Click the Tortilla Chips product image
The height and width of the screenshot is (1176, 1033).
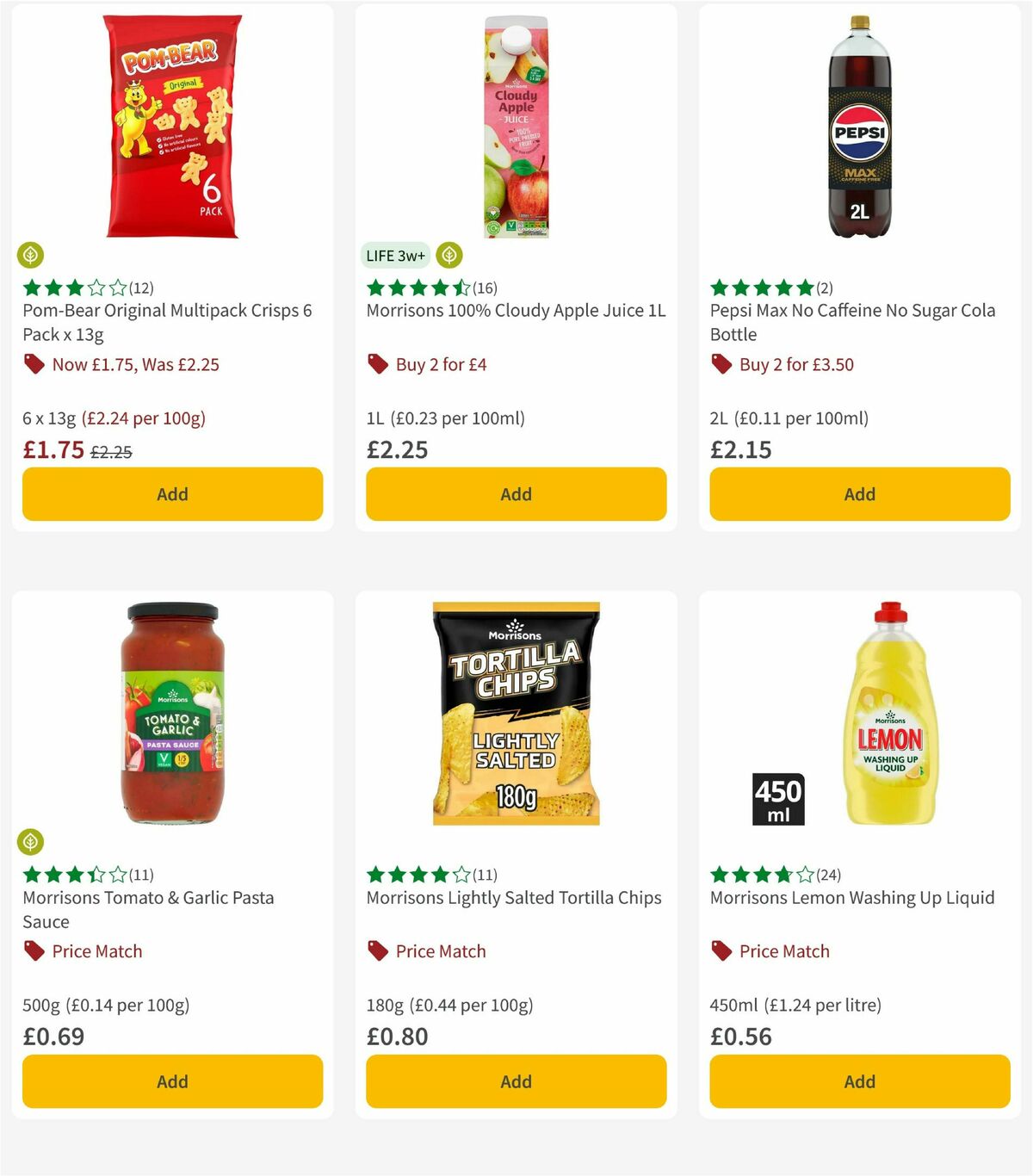(515, 715)
